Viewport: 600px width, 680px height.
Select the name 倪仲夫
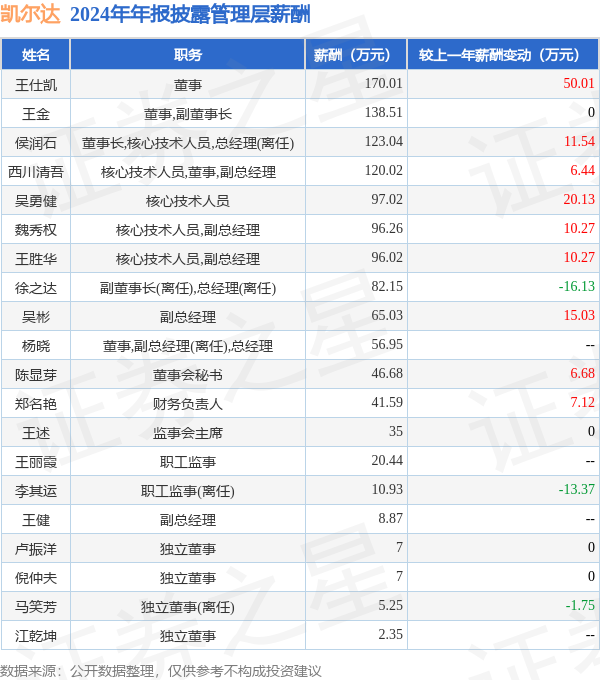[x=36, y=578]
